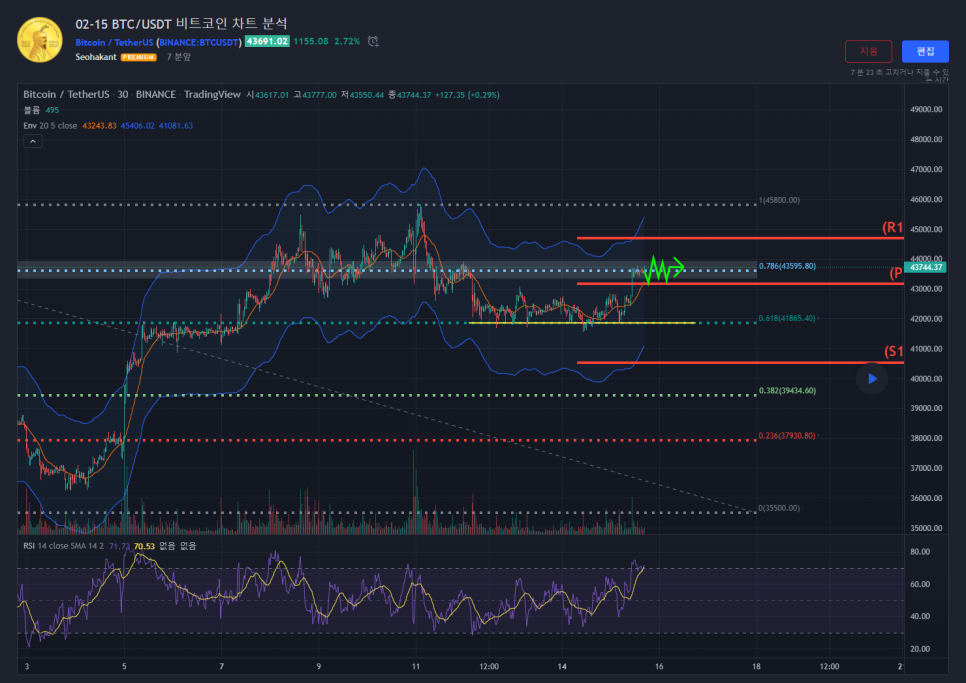
Task: Click the 43691.02 price badge in header
Action: [267, 42]
